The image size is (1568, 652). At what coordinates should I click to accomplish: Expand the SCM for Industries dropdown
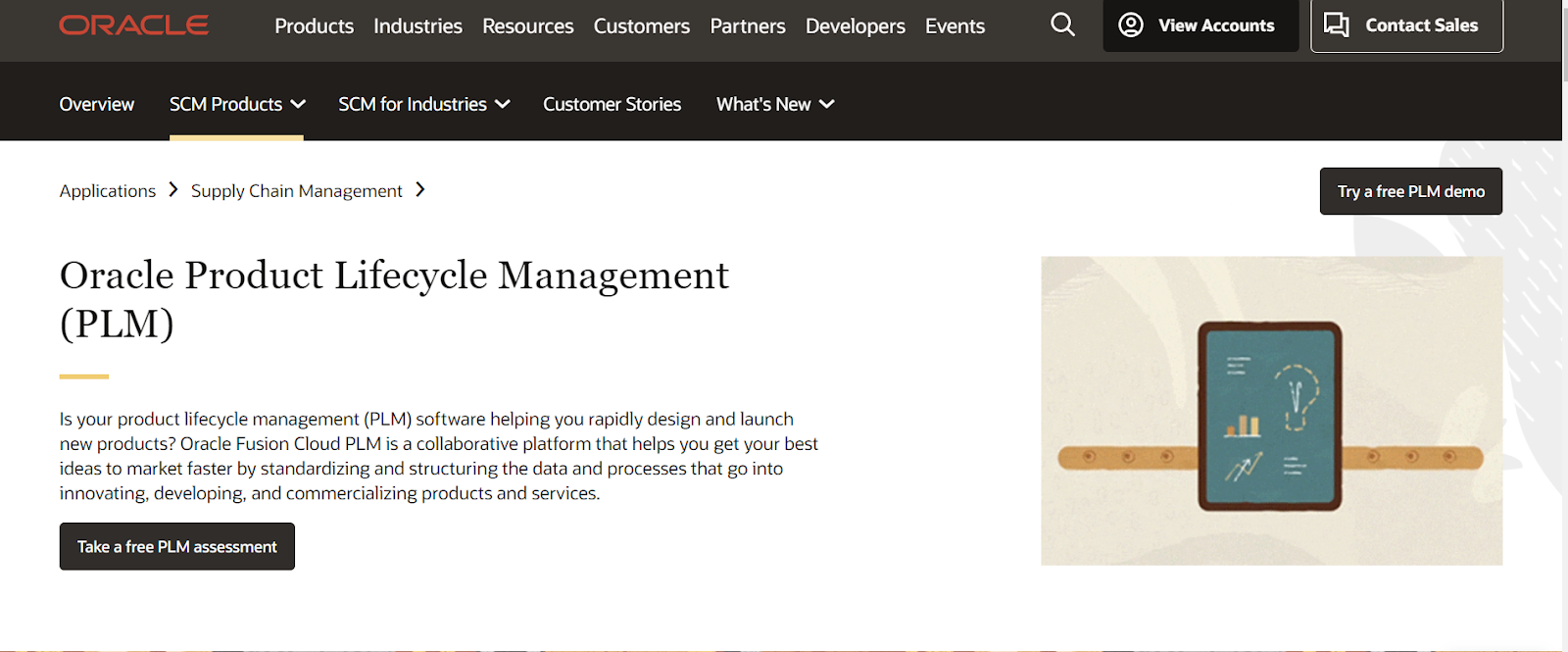(424, 104)
